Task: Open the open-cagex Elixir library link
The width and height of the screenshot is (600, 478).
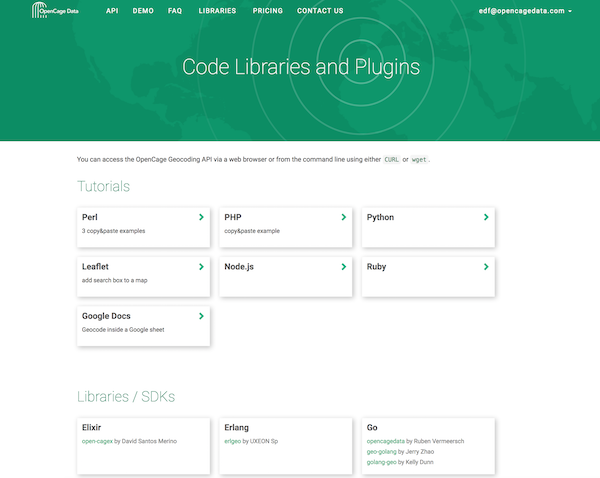Action: (97, 441)
